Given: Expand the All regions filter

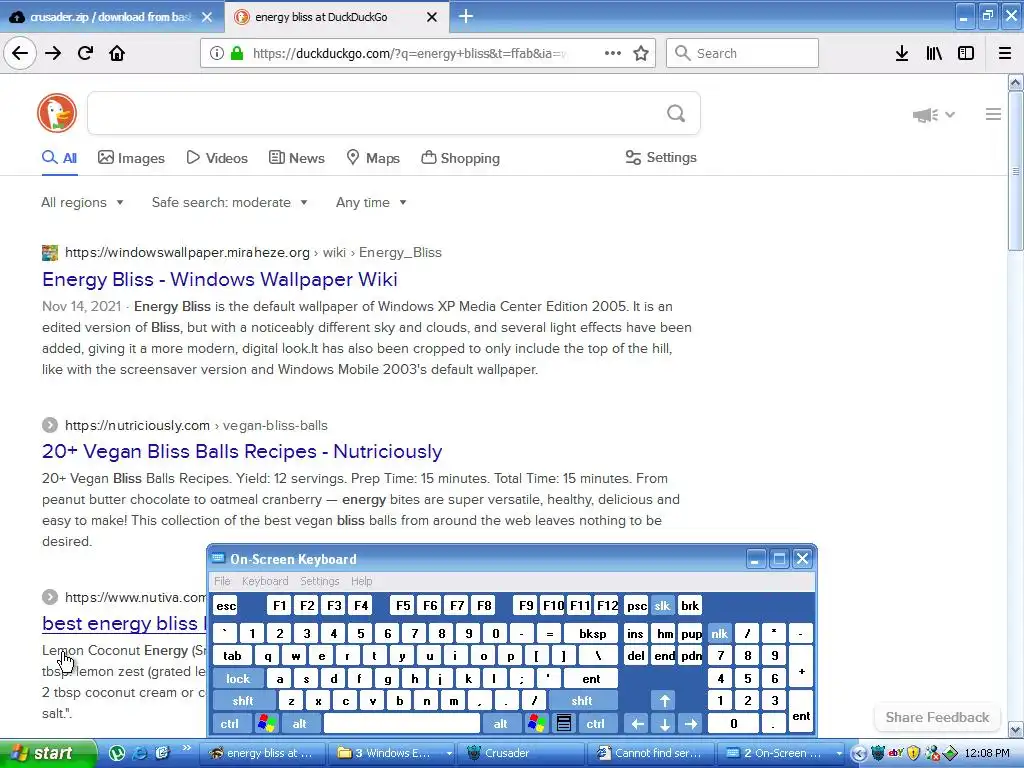Looking at the screenshot, I should click(82, 202).
